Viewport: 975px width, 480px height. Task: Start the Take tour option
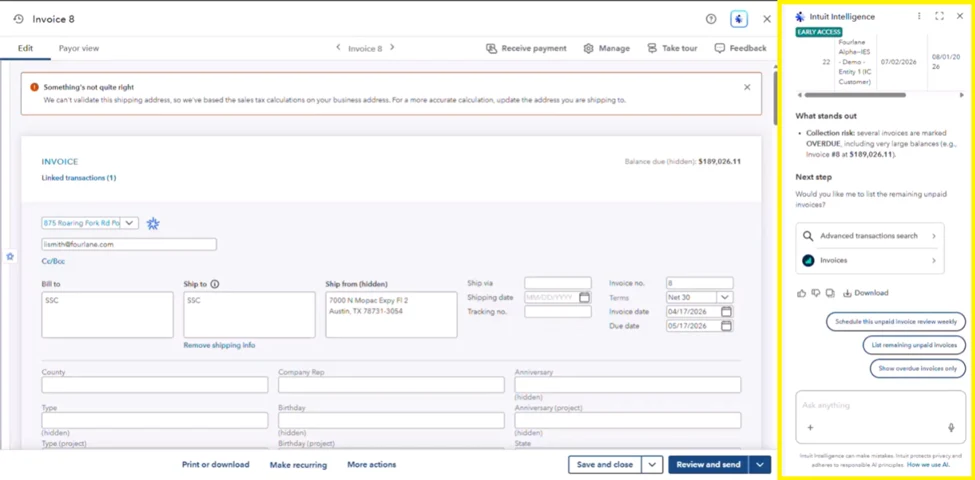pos(672,48)
